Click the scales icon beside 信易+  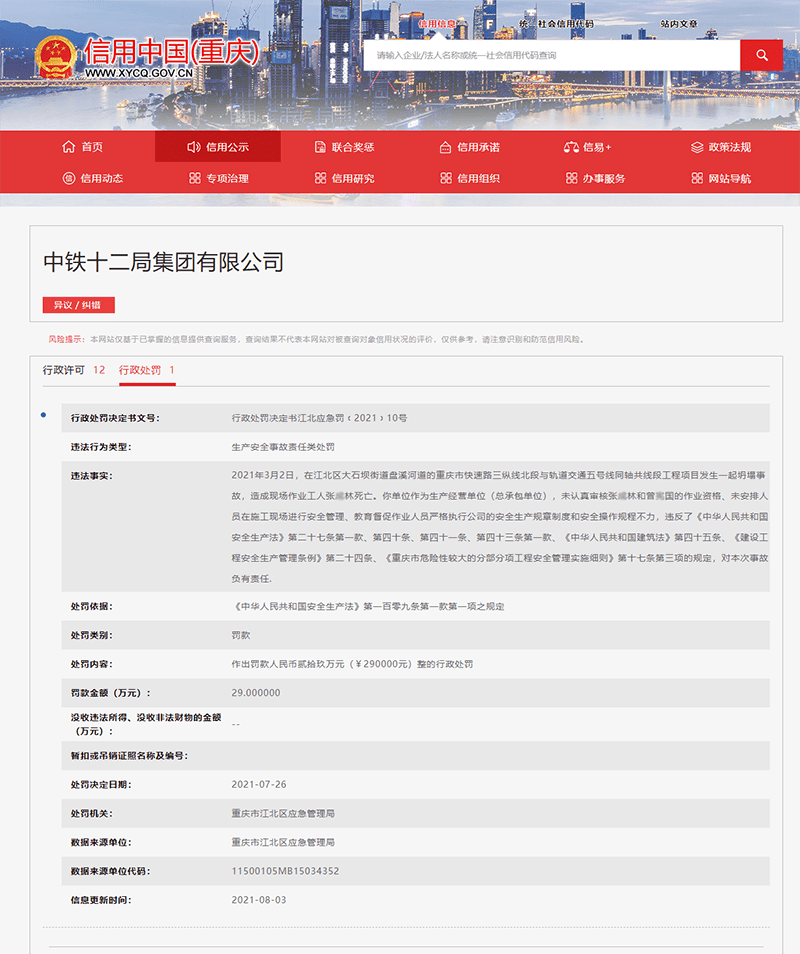pos(571,147)
